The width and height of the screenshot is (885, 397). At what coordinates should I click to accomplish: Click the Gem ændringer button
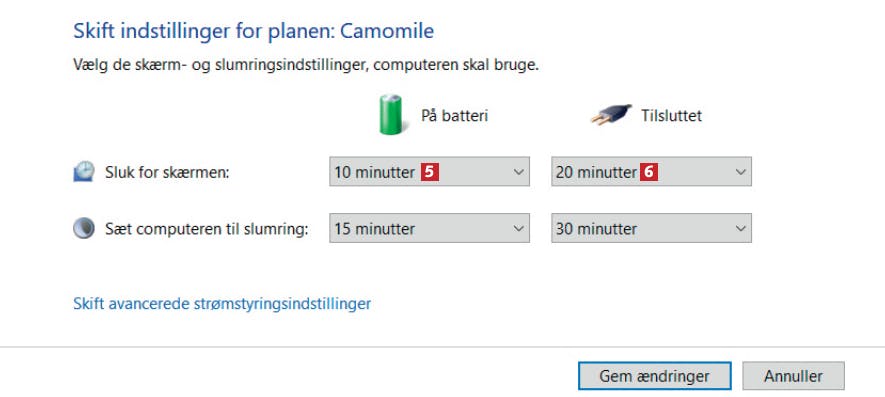655,376
